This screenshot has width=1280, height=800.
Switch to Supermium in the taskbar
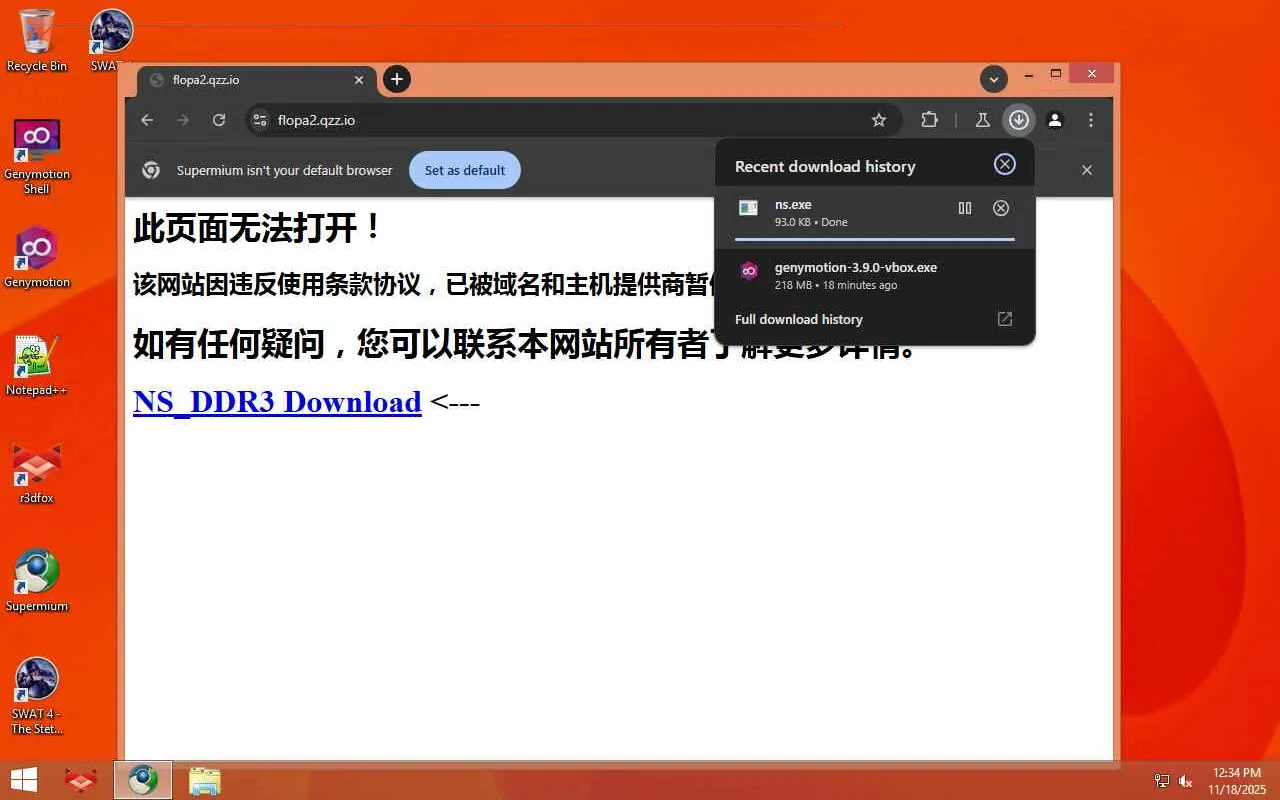coord(142,780)
